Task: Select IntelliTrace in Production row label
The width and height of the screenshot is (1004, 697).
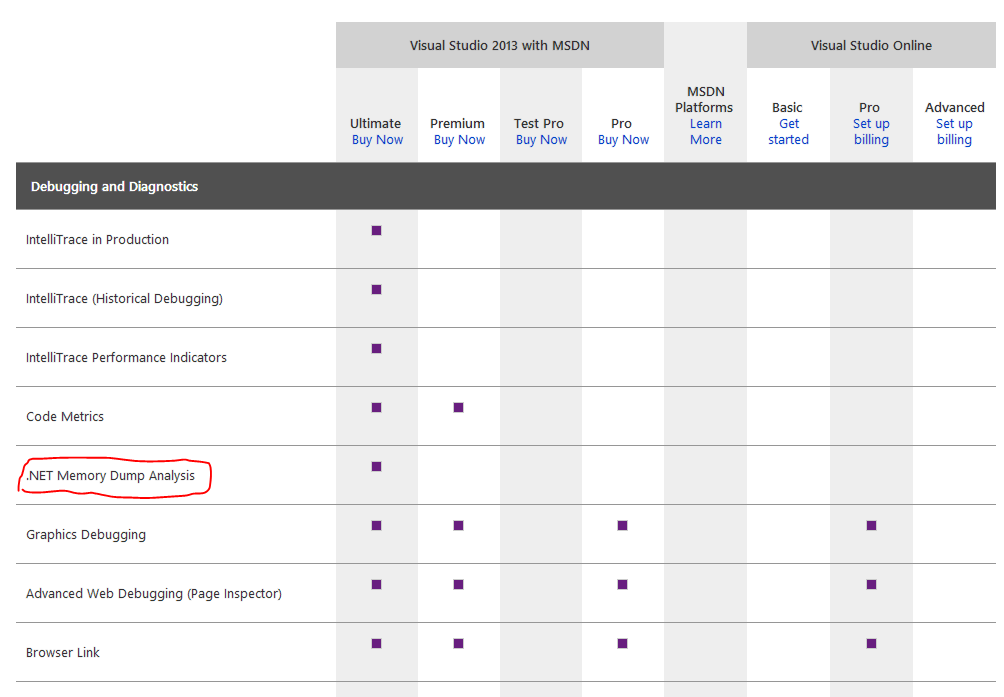Action: pos(97,239)
